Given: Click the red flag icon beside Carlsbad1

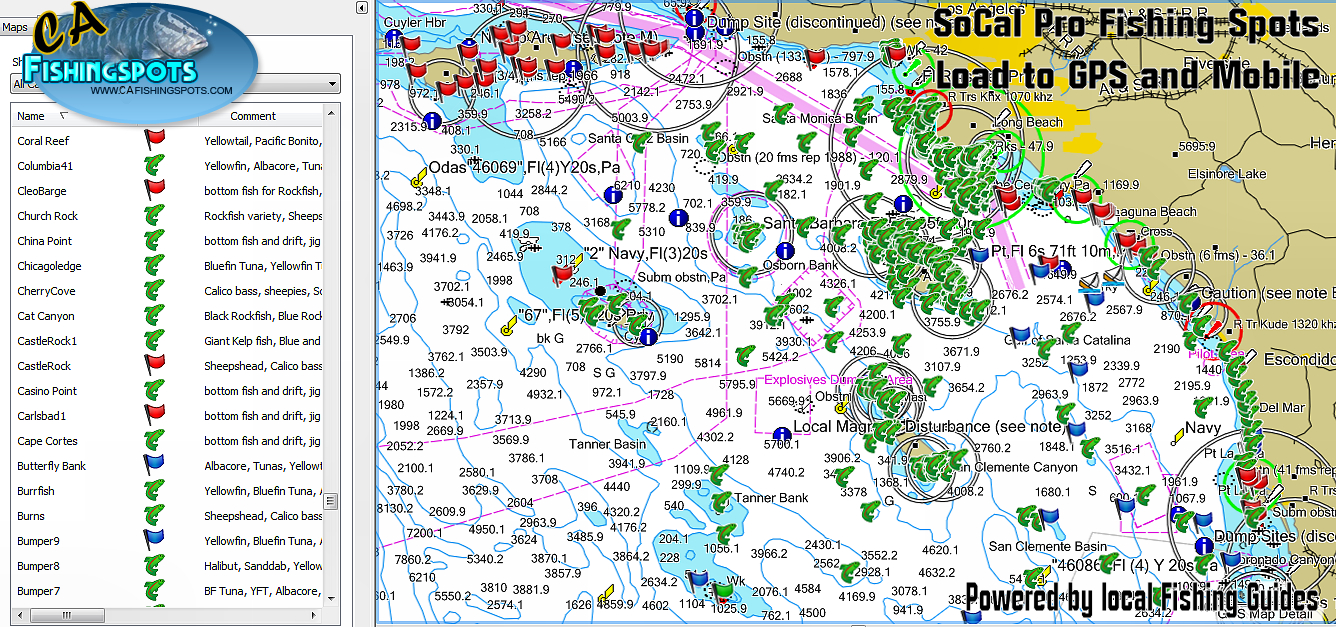Looking at the screenshot, I should click(x=154, y=415).
